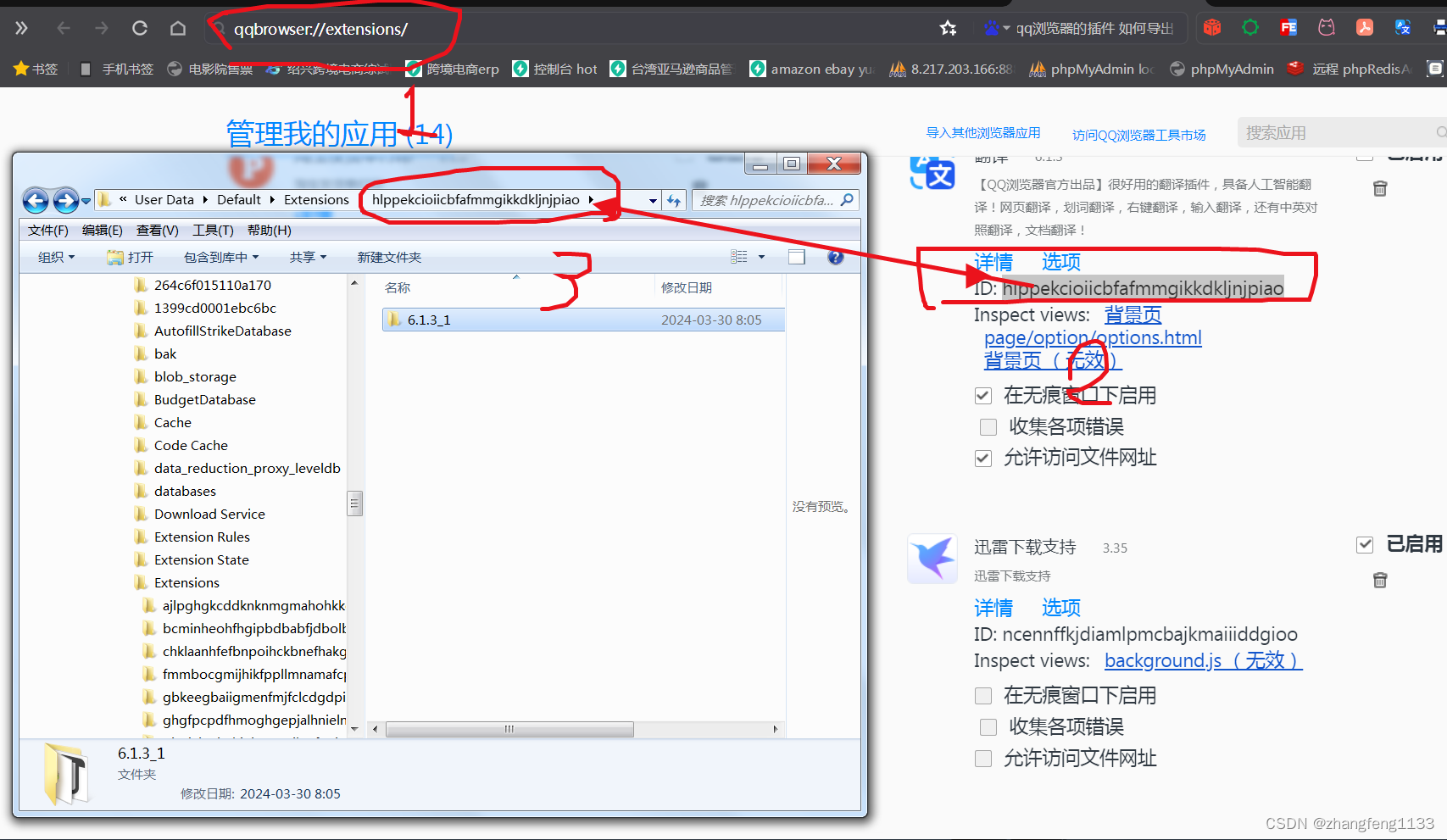Click Explorer forward navigation button

pos(65,201)
